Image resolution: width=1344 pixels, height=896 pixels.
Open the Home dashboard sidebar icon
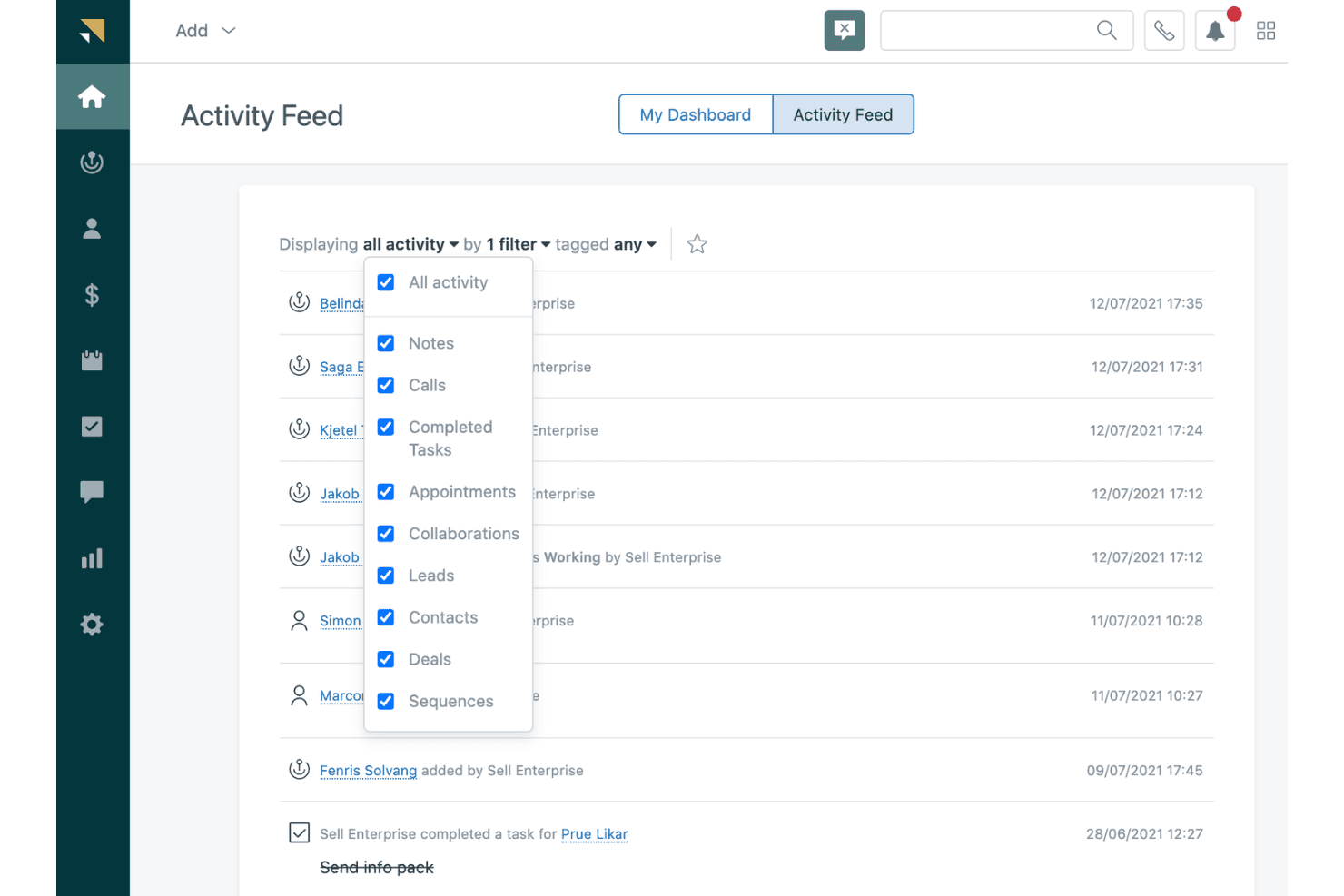pyautogui.click(x=92, y=96)
